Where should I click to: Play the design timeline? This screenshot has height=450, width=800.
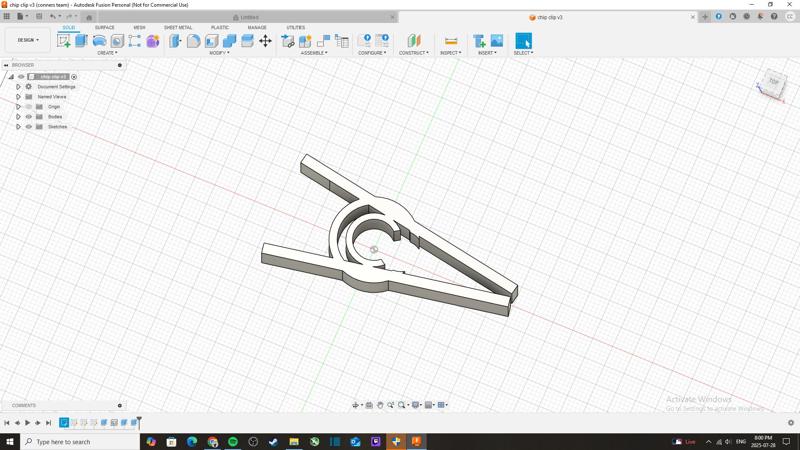click(x=28, y=423)
